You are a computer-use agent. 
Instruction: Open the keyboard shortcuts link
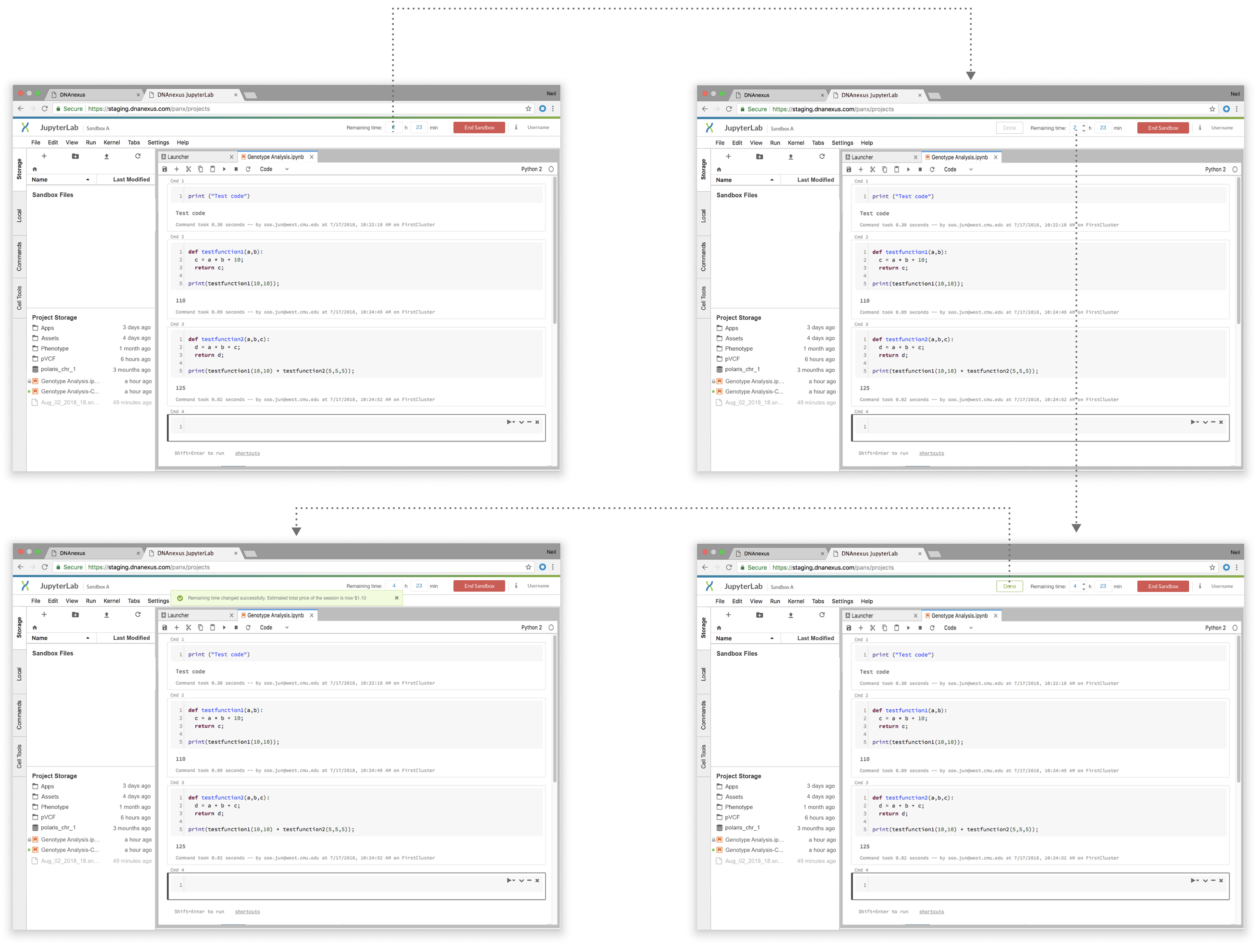click(x=247, y=453)
